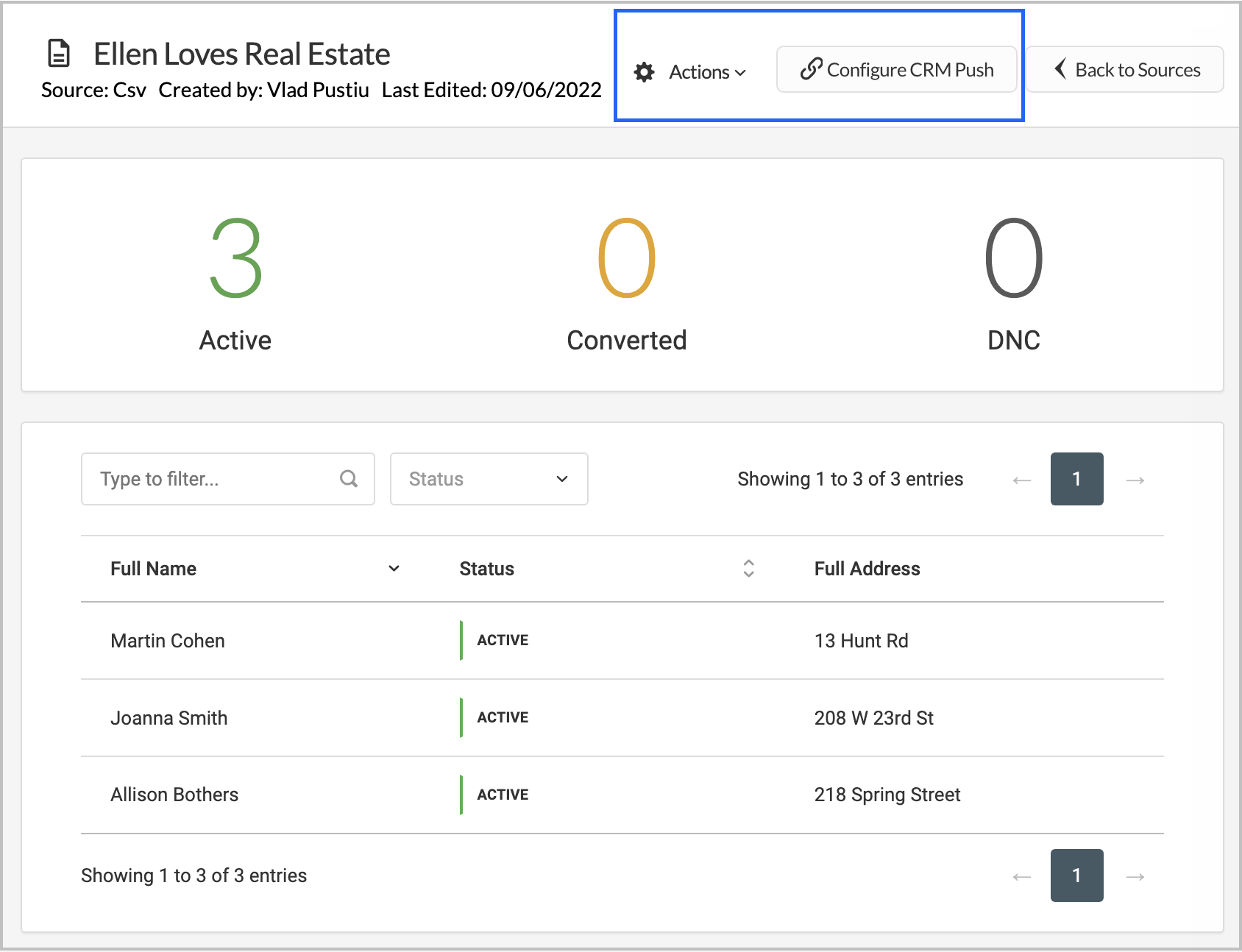This screenshot has height=952, width=1242.
Task: Open the Martin Cohen row
Action: 168,641
